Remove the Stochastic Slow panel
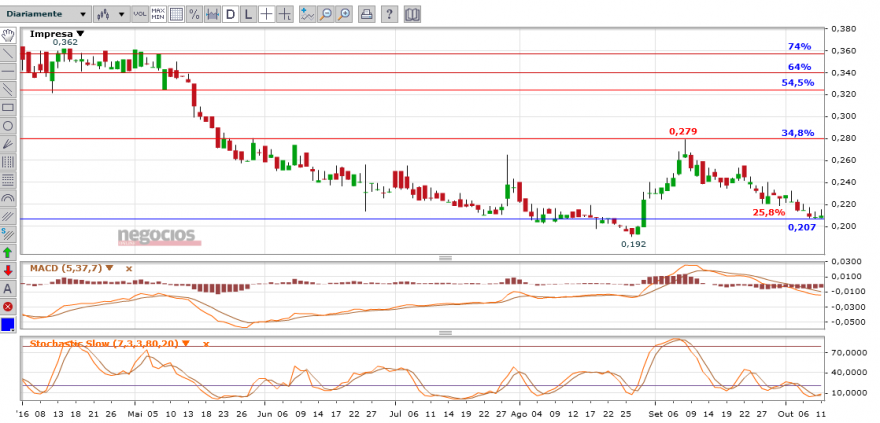Image resolution: width=880 pixels, height=423 pixels. click(207, 343)
